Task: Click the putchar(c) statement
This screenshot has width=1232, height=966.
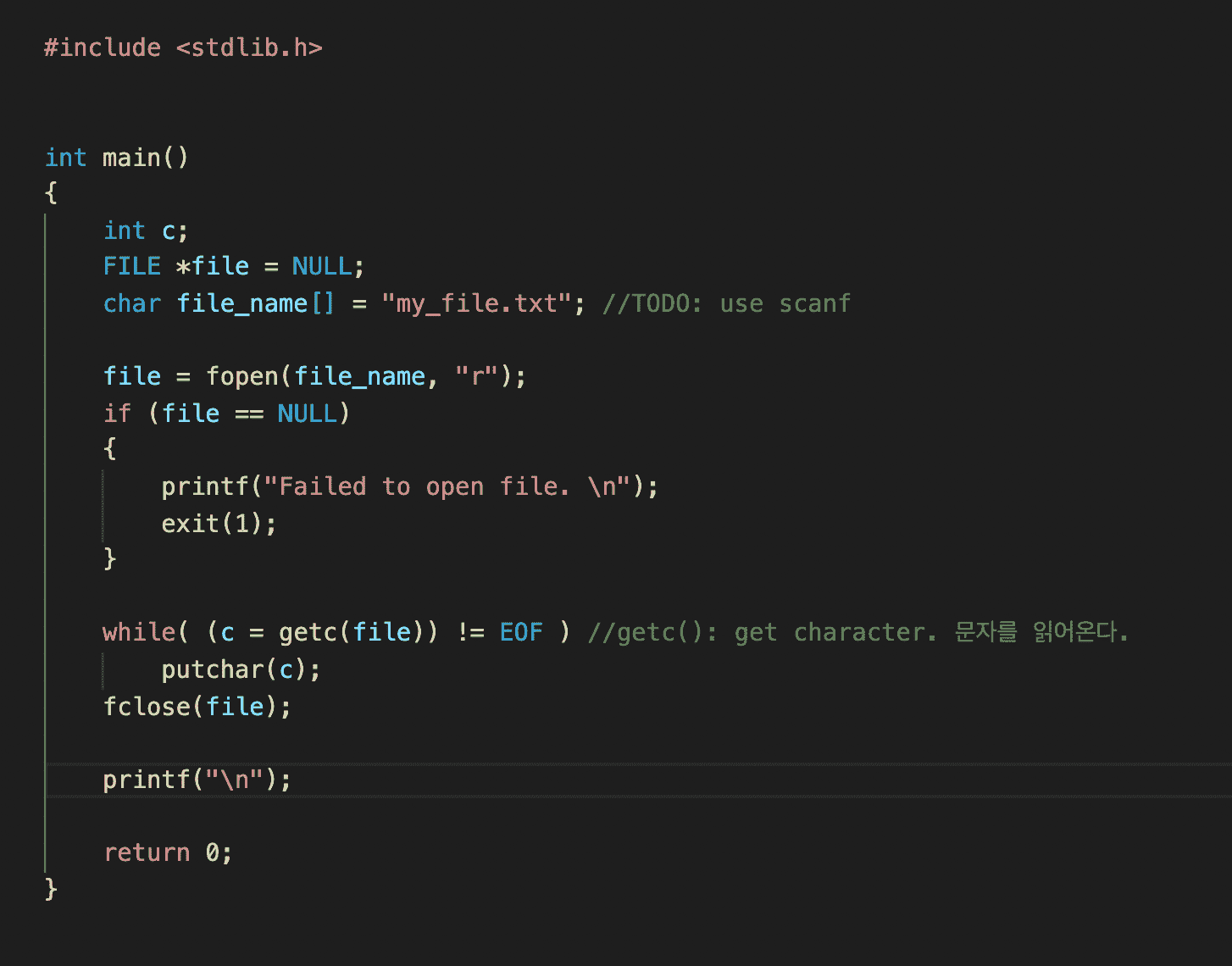Action: 241,669
